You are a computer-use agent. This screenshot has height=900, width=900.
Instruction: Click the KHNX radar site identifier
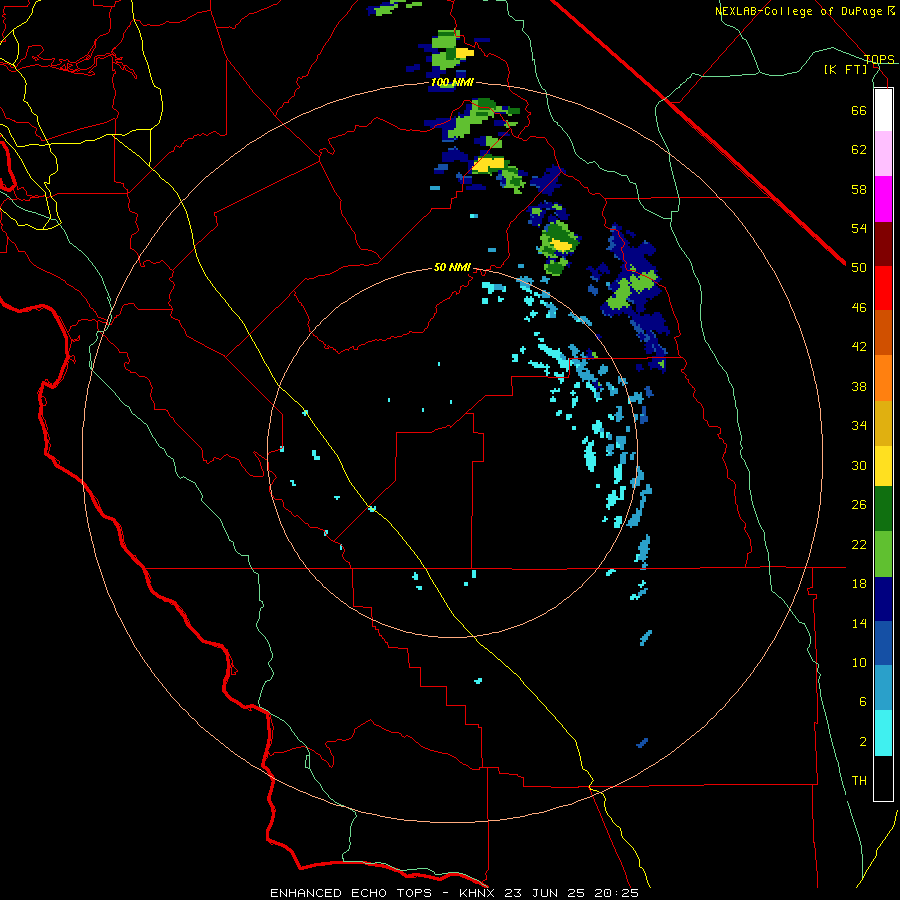[x=479, y=893]
